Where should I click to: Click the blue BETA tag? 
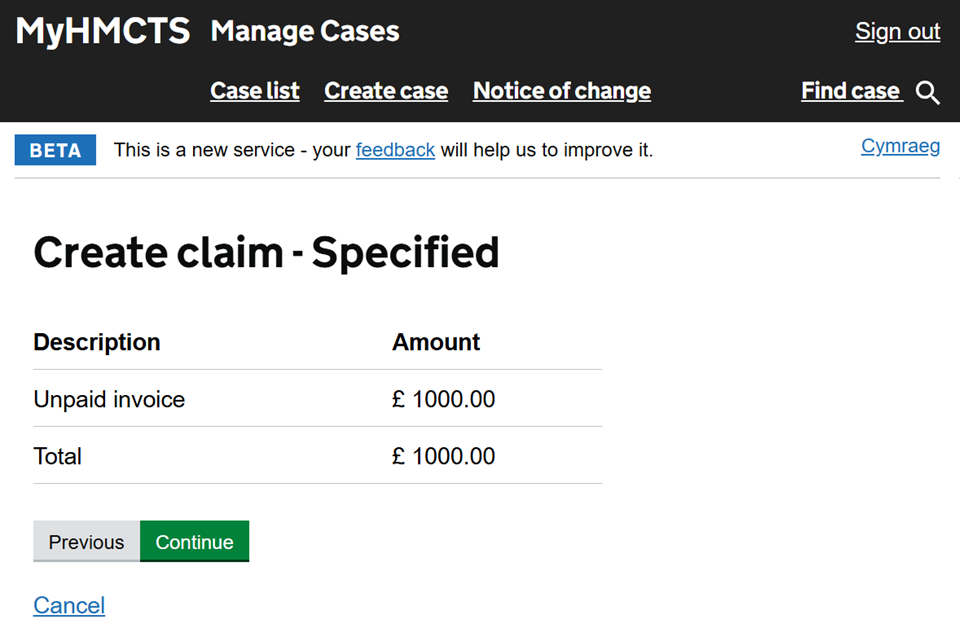coord(55,150)
